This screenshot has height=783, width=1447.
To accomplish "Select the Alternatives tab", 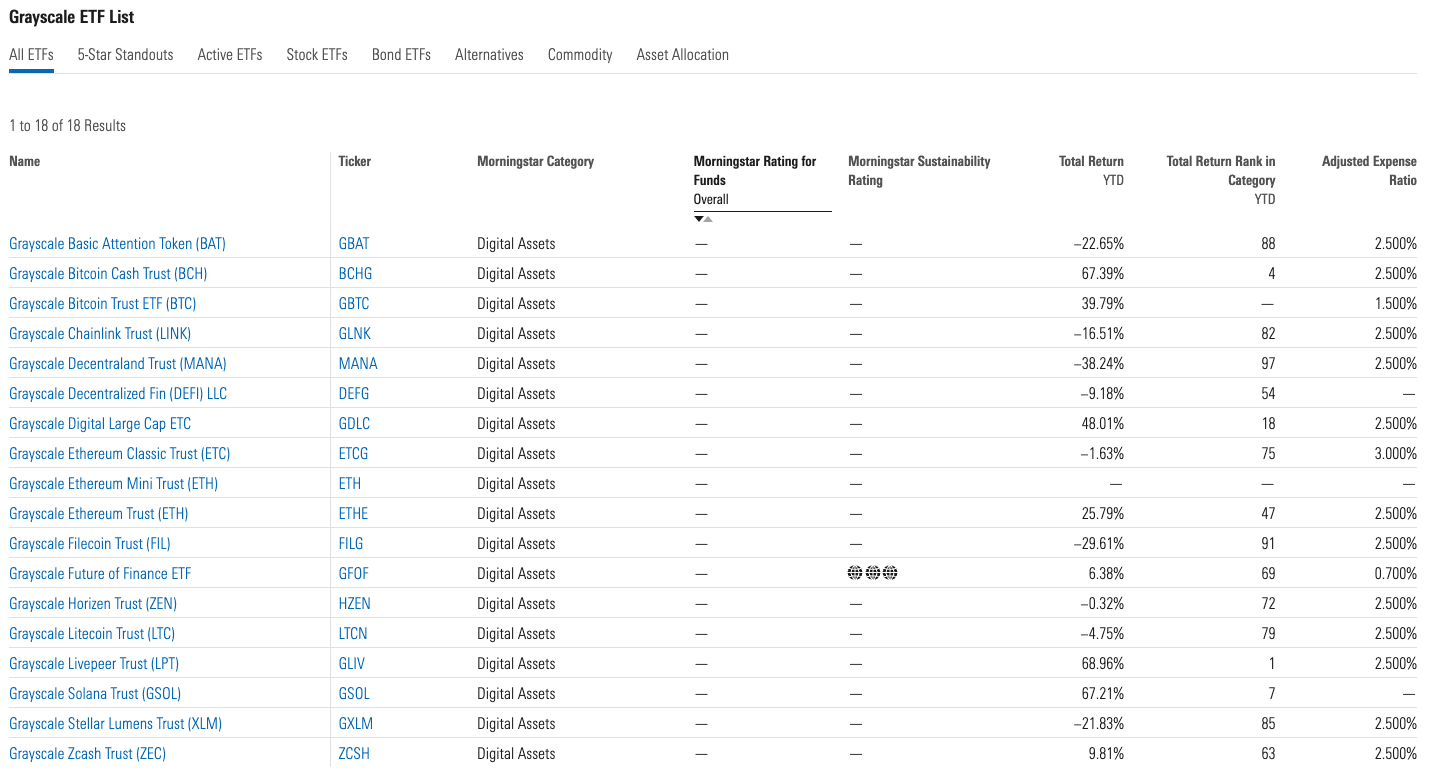I will point(489,55).
